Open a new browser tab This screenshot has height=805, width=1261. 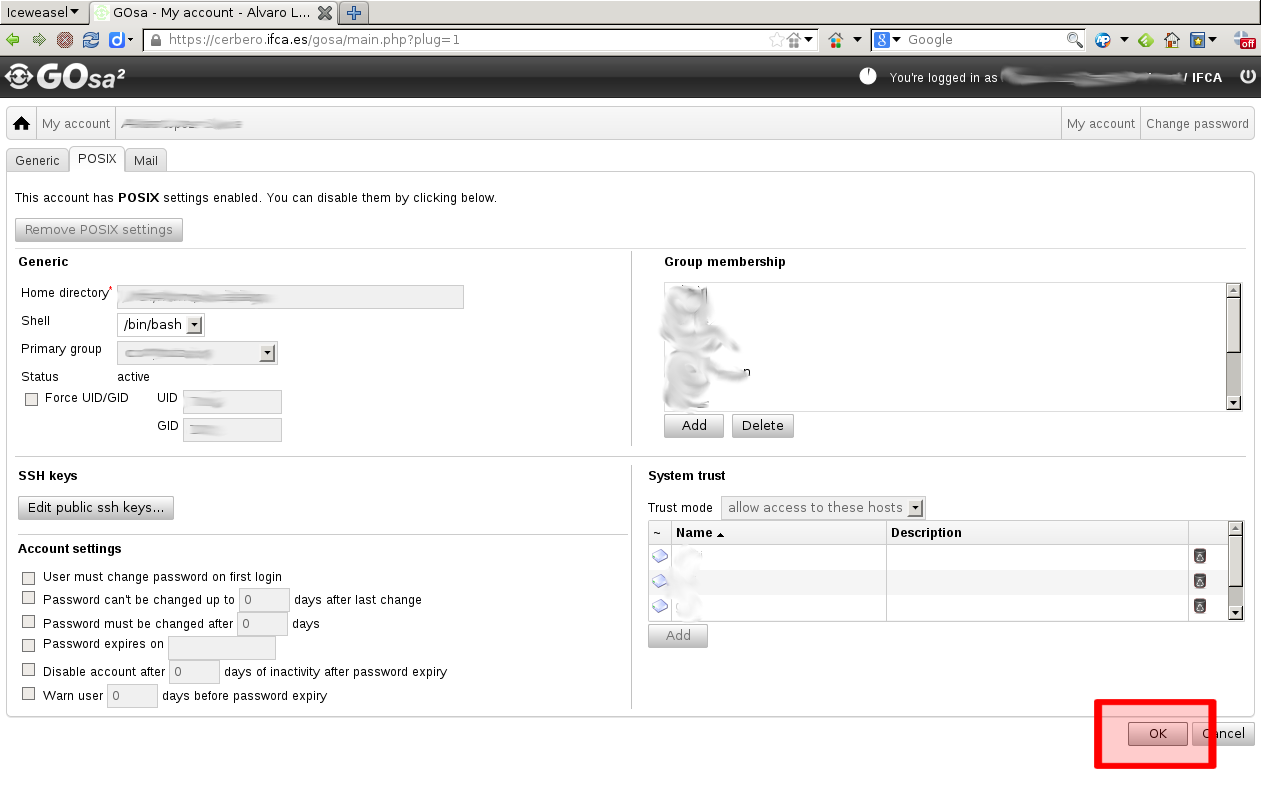pos(353,13)
